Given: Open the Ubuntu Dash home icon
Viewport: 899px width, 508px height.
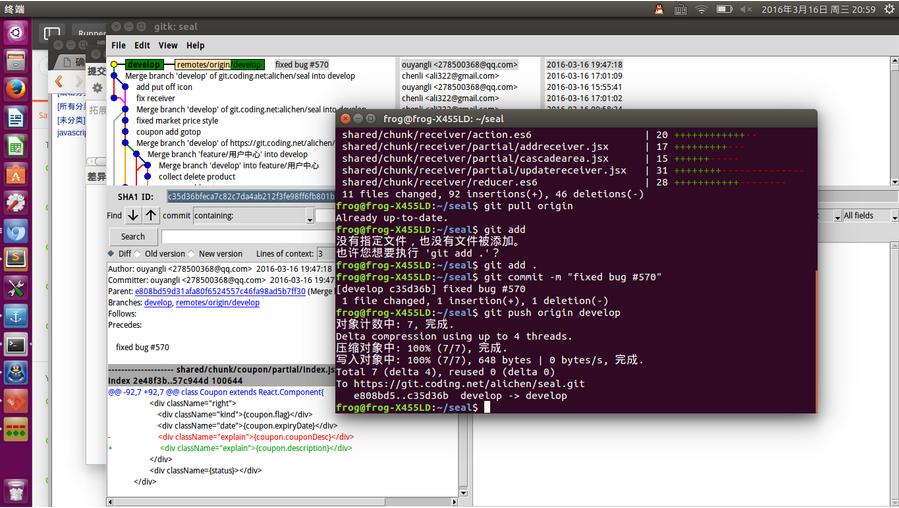Looking at the screenshot, I should [x=15, y=31].
